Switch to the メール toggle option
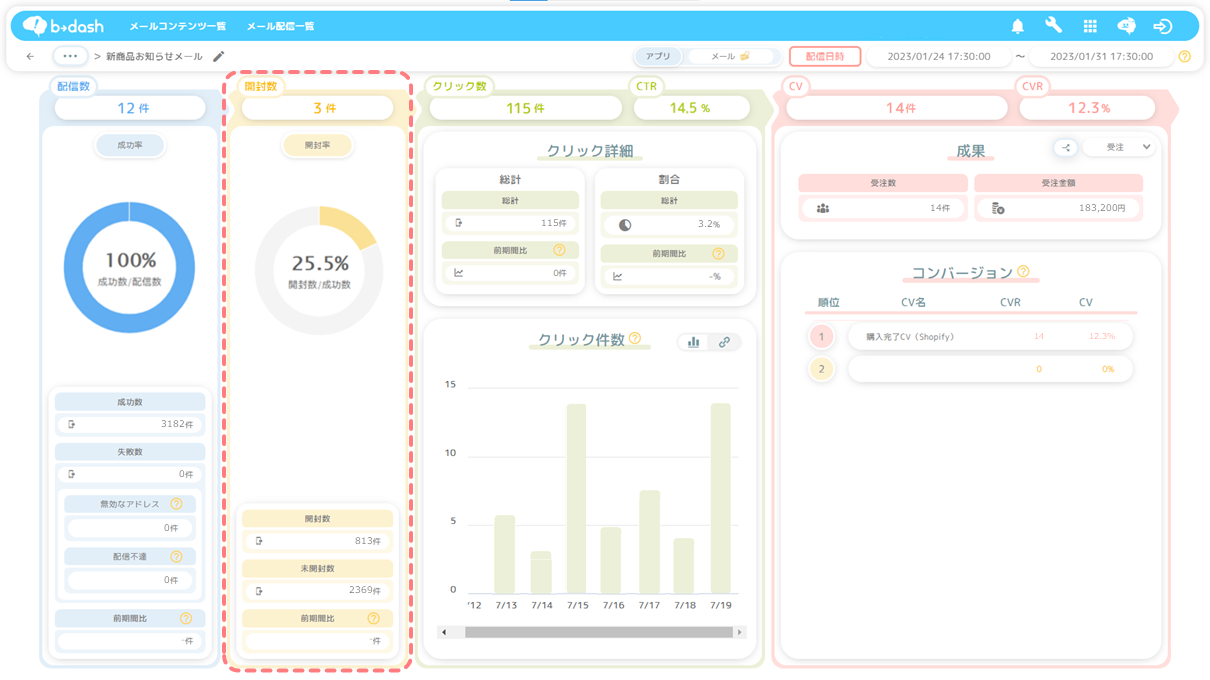The width and height of the screenshot is (1210, 680). point(729,57)
